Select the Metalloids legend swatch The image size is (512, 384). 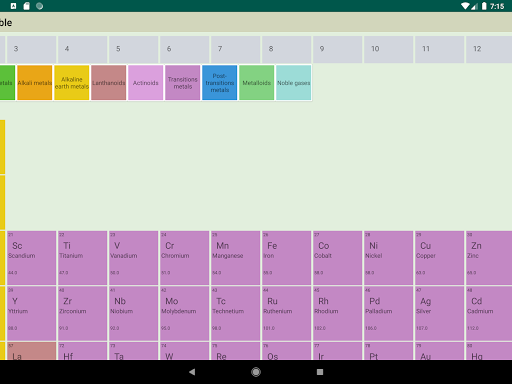pyautogui.click(x=257, y=83)
